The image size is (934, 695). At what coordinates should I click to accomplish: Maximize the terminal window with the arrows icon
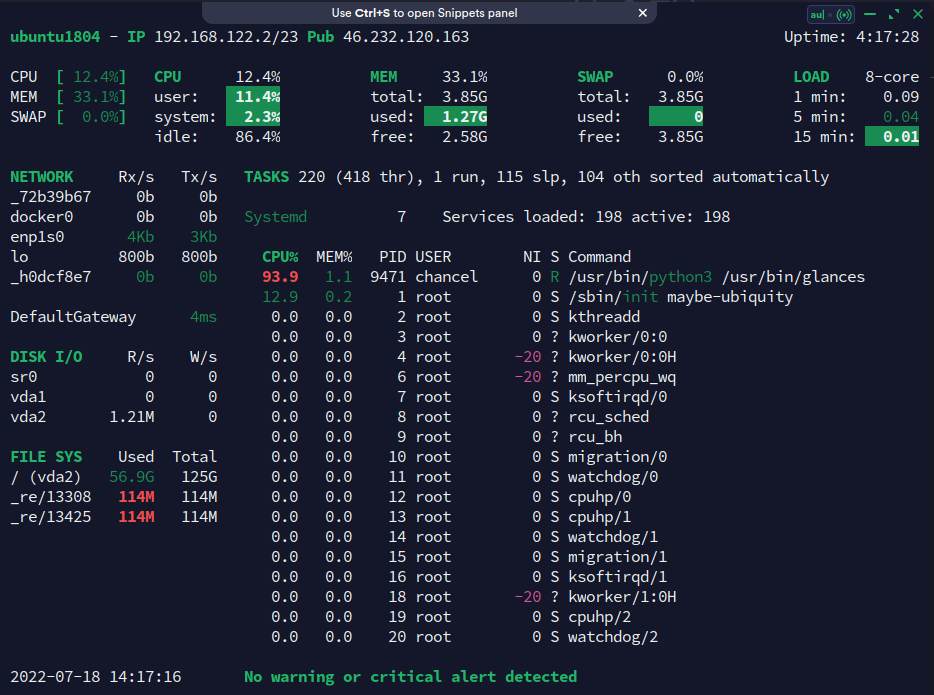pyautogui.click(x=894, y=14)
